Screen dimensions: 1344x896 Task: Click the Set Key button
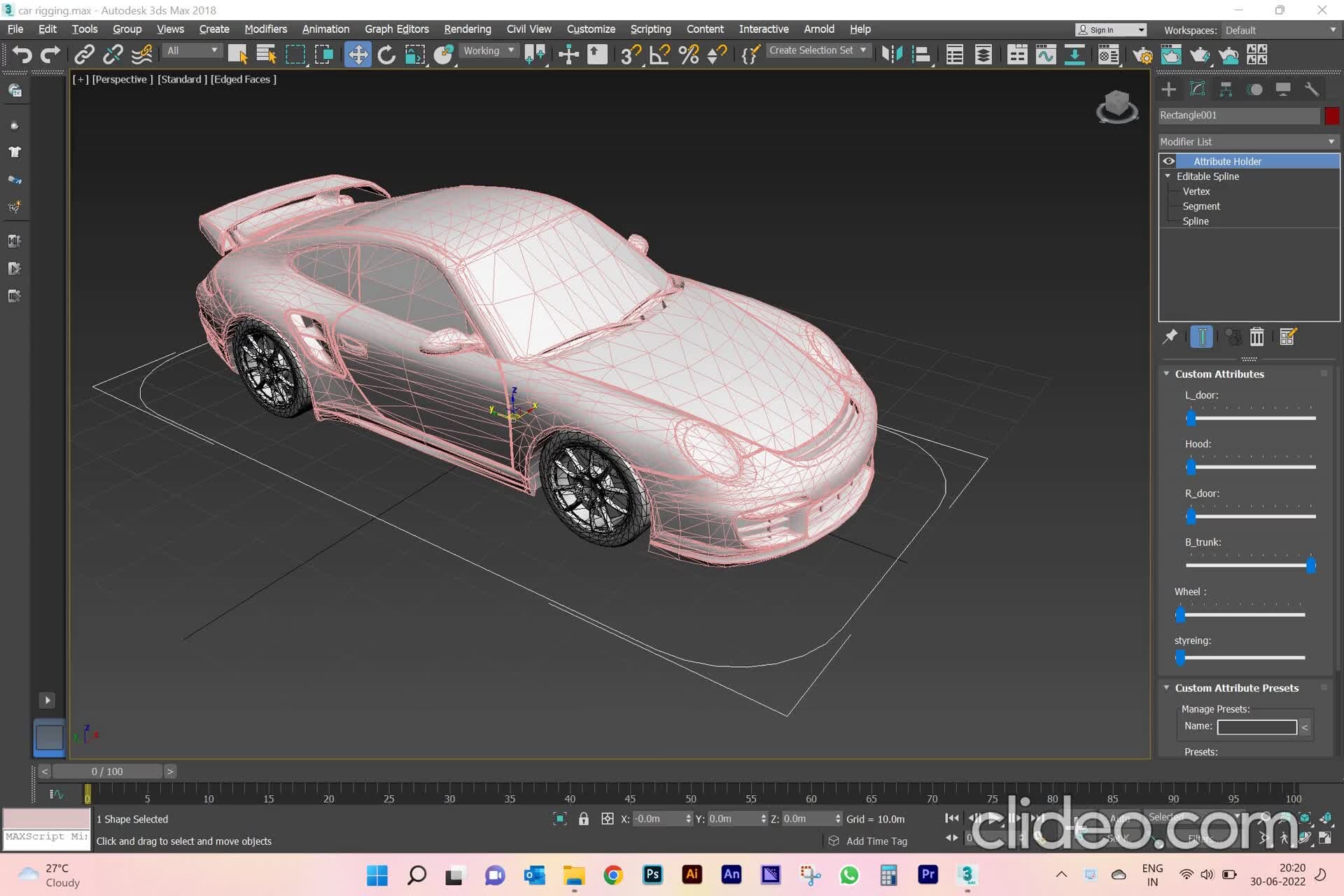click(x=1120, y=838)
